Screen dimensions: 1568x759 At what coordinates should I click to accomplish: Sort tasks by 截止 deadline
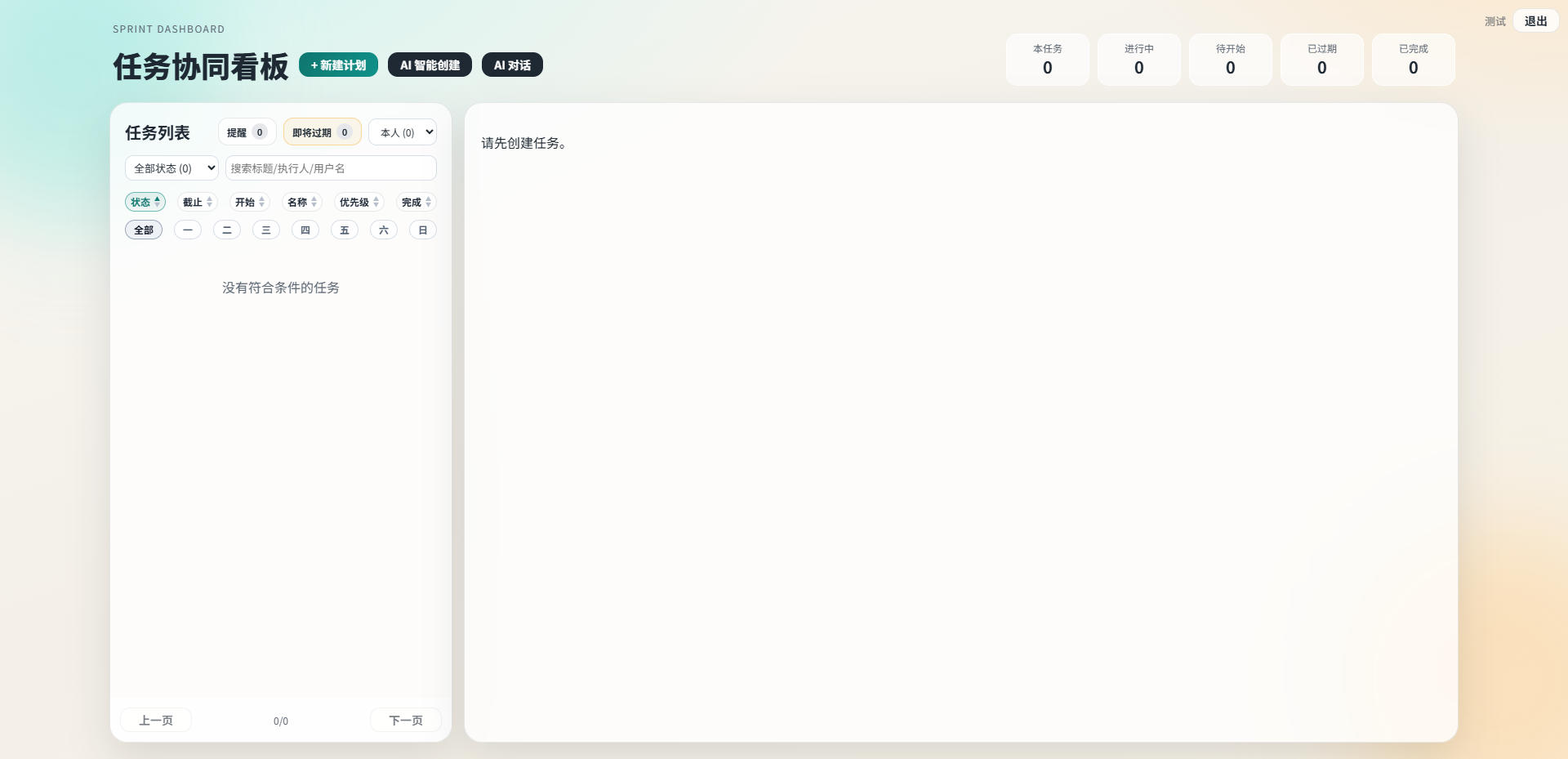tap(197, 202)
